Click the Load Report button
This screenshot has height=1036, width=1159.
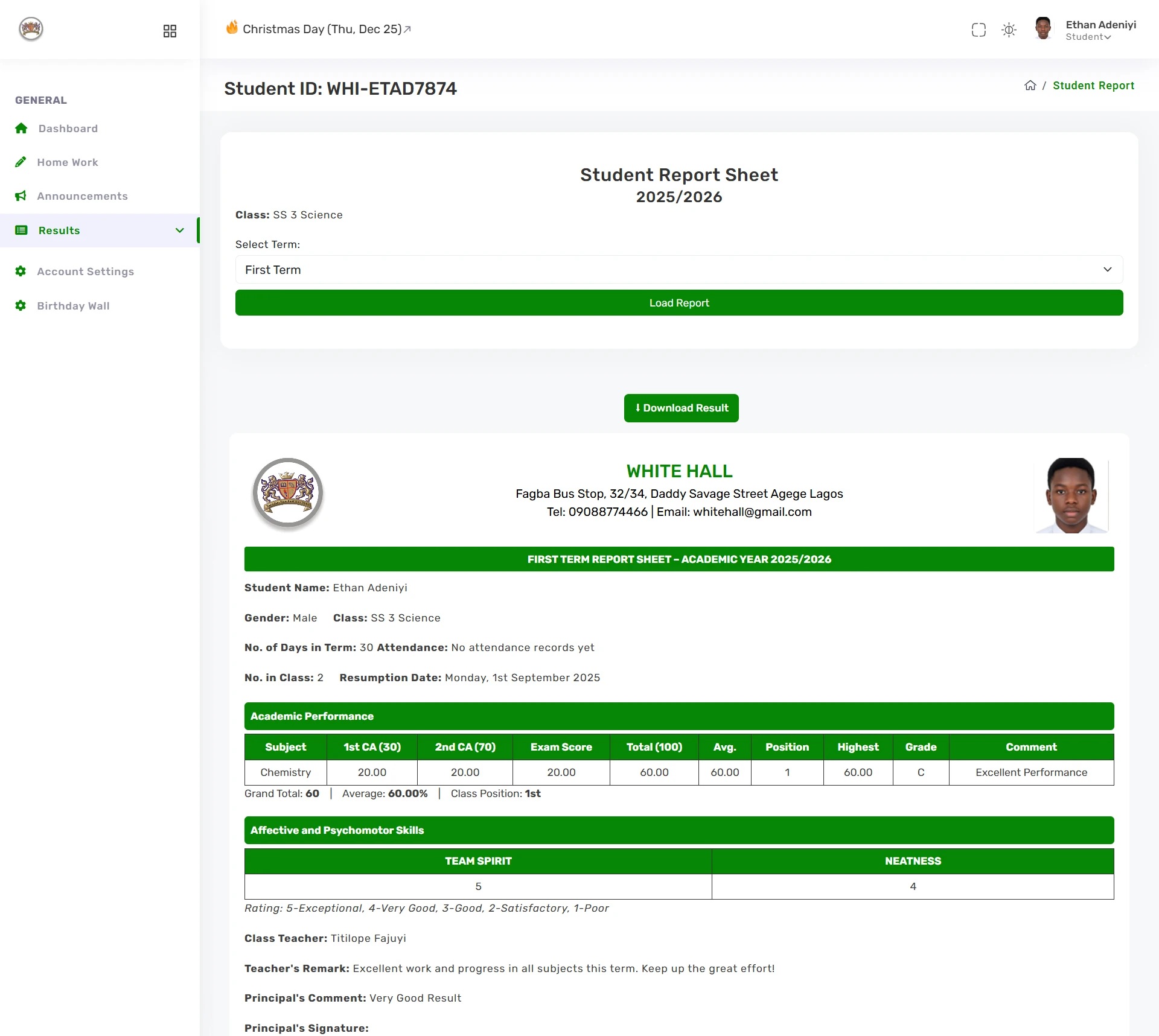click(x=679, y=303)
